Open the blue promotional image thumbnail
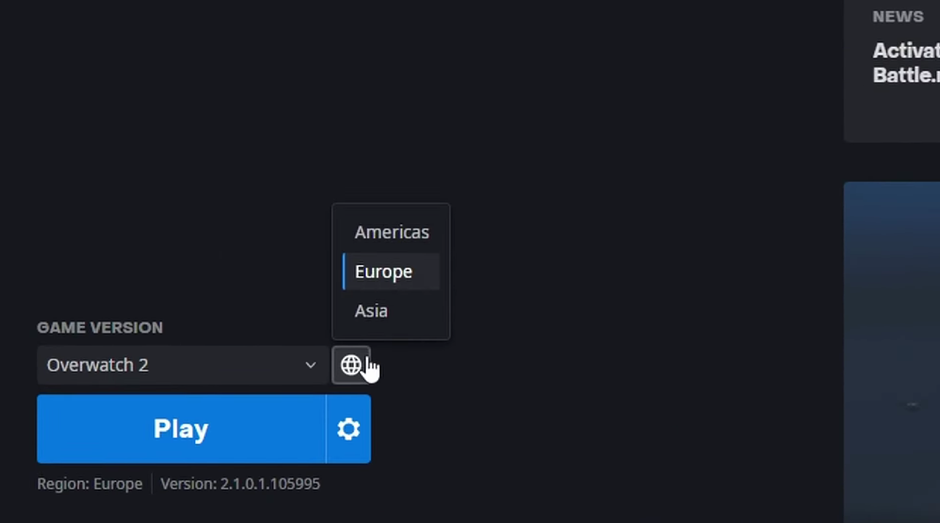This screenshot has width=940, height=523. point(892,353)
